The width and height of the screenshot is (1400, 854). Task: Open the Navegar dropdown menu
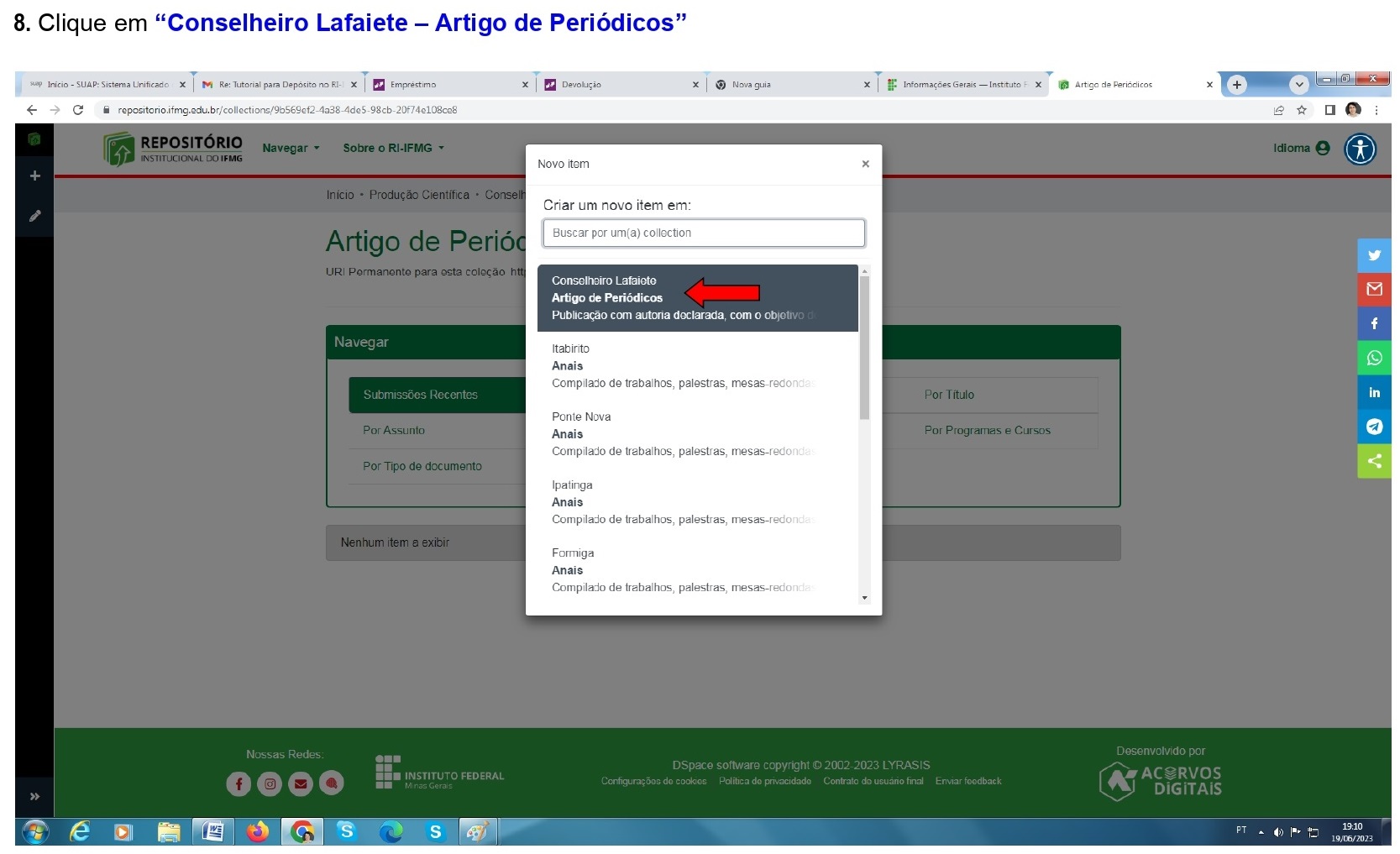coord(291,149)
